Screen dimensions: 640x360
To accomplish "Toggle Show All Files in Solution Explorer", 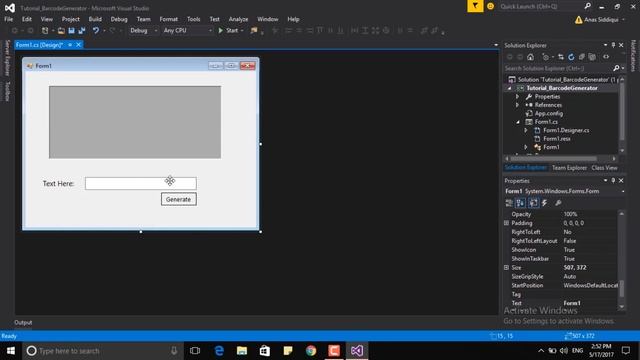I will pos(592,57).
